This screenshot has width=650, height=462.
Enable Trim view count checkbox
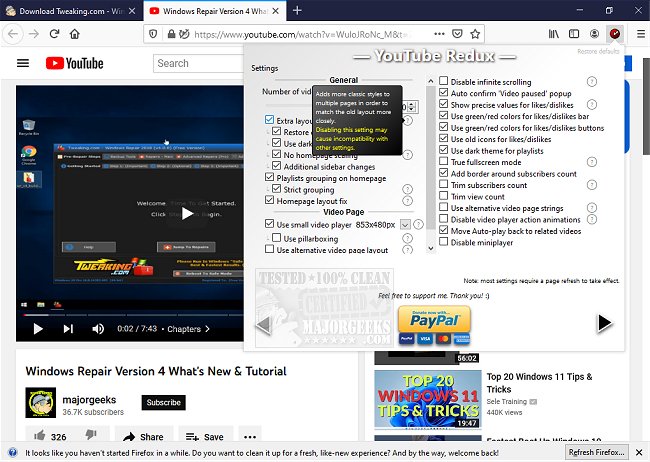444,196
